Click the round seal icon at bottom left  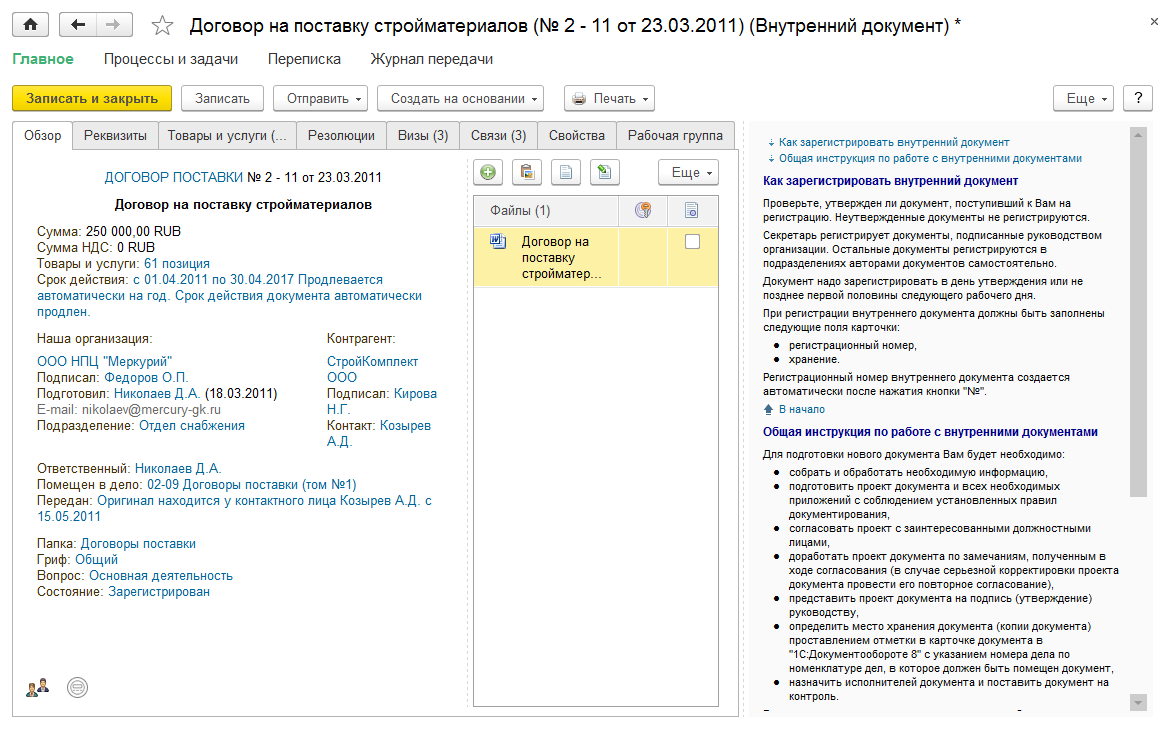point(77,687)
